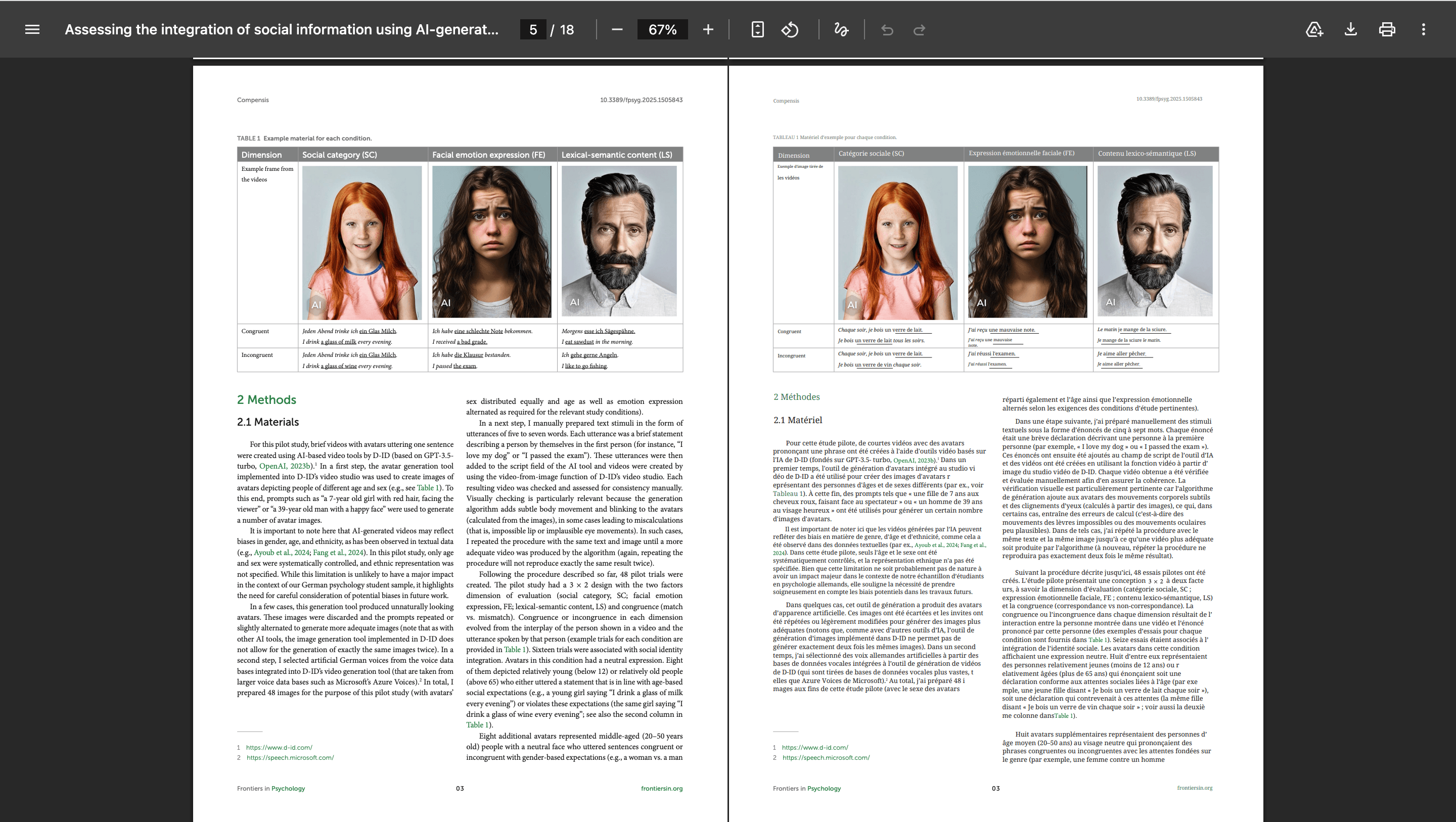Screen dimensions: 1456x822
Task: Click the undo arrow icon
Action: coord(887,29)
